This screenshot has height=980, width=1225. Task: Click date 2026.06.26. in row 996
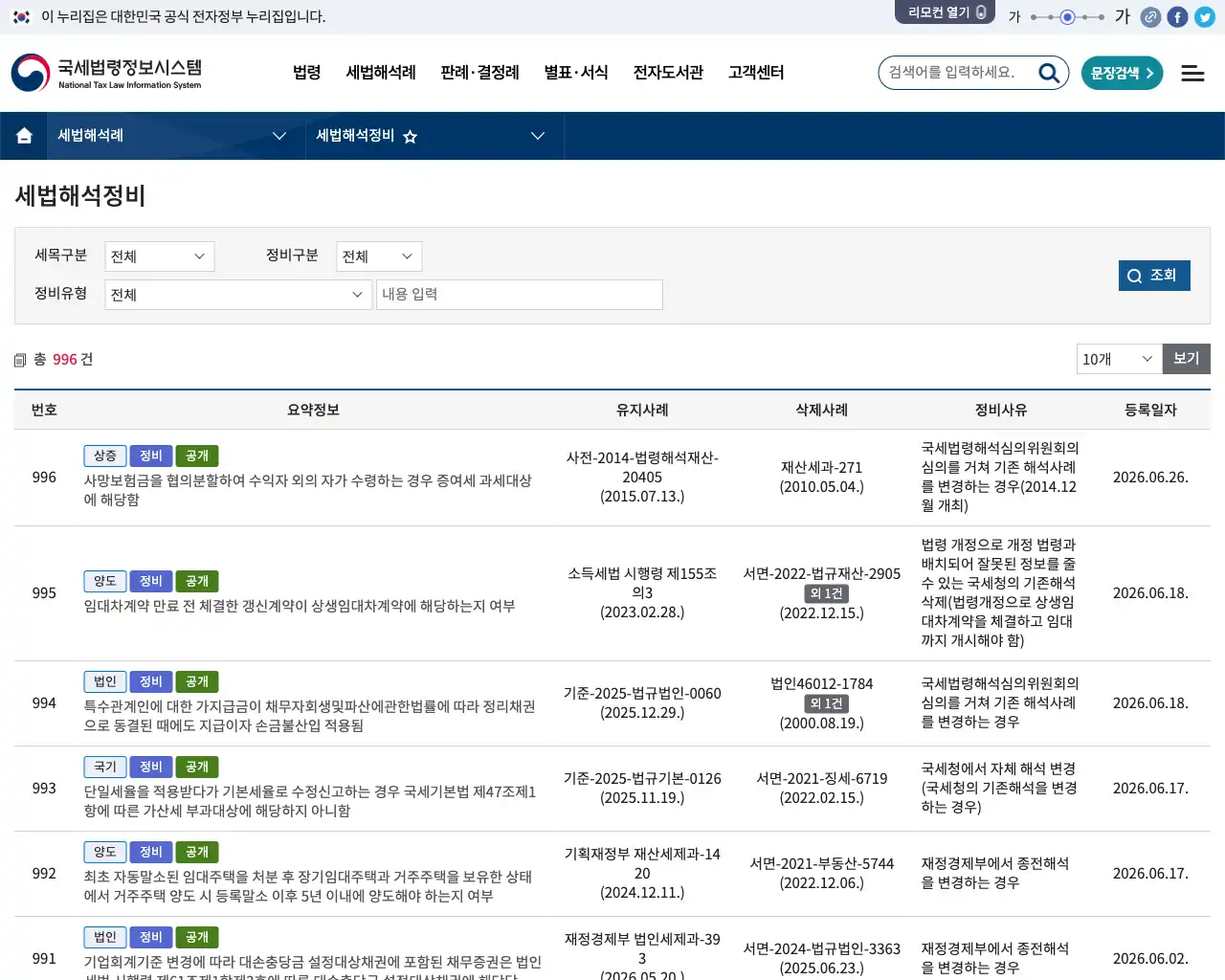coord(1150,478)
